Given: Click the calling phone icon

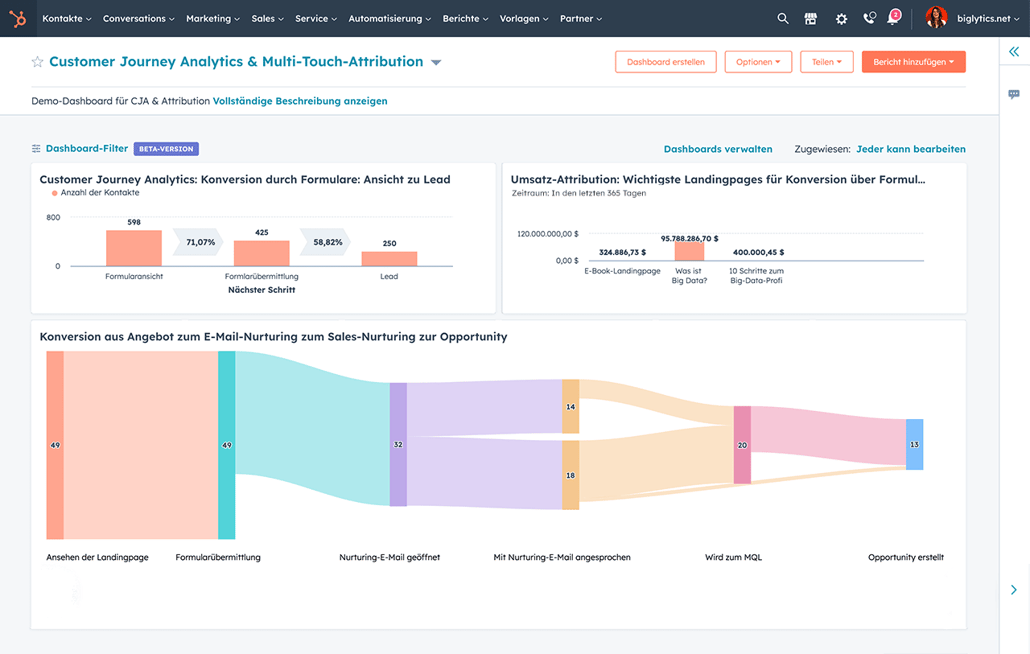Looking at the screenshot, I should (868, 18).
